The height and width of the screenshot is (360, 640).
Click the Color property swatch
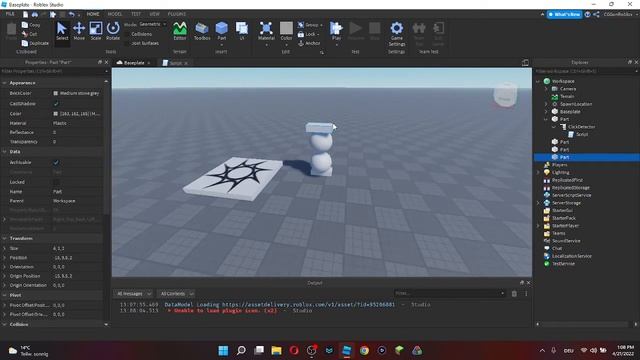56,114
